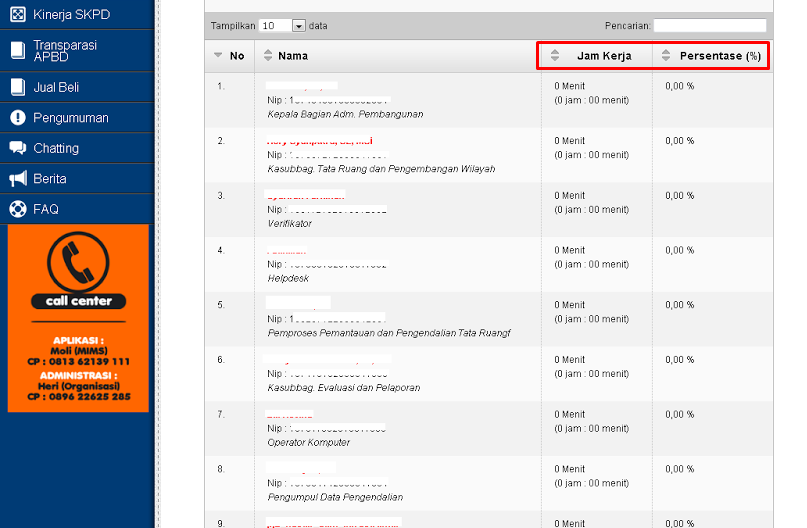This screenshot has width=807, height=528.
Task: Click the 'call center' label badge
Action: [78, 301]
